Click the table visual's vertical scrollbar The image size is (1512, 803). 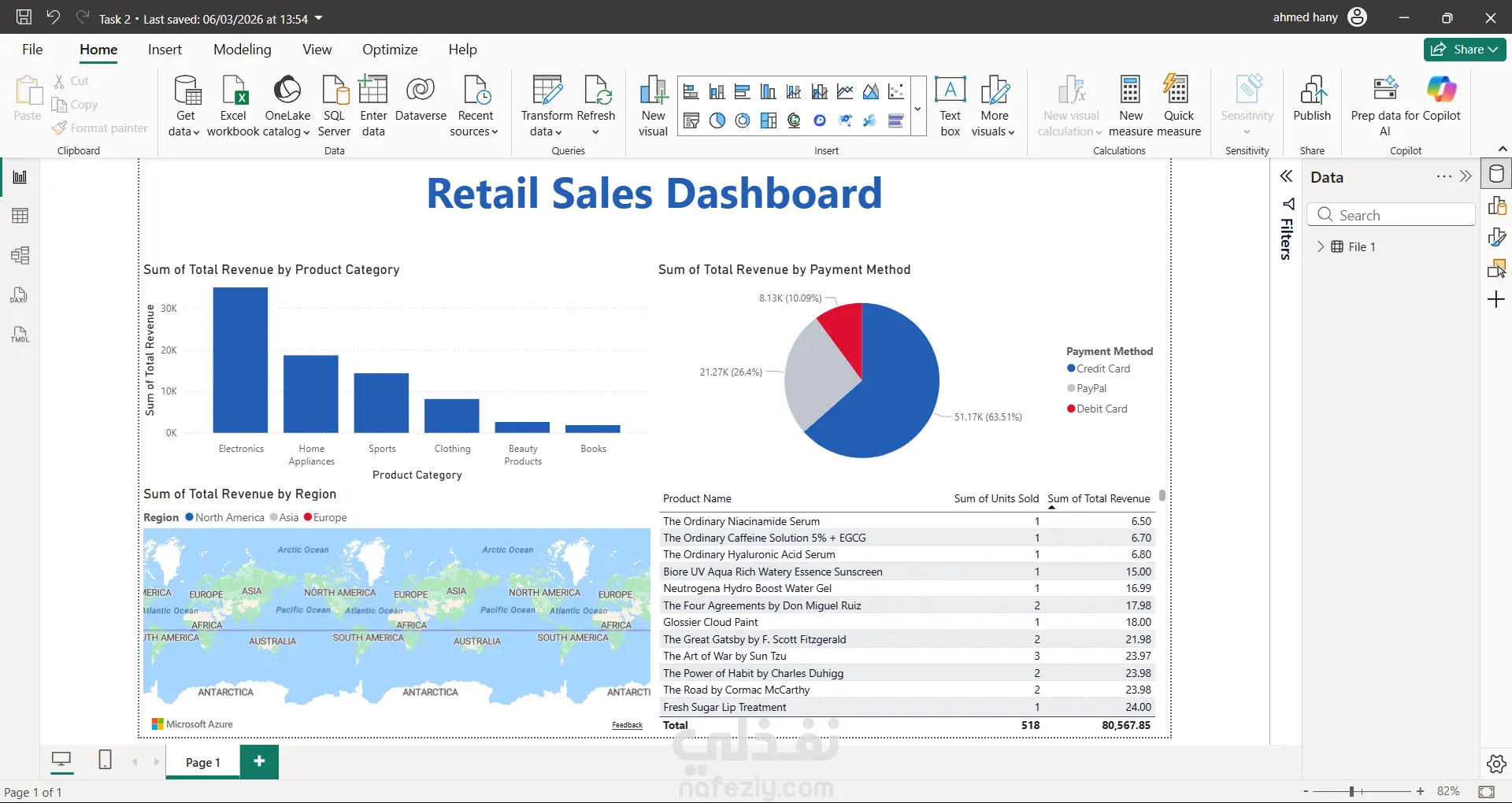pyautogui.click(x=1162, y=496)
